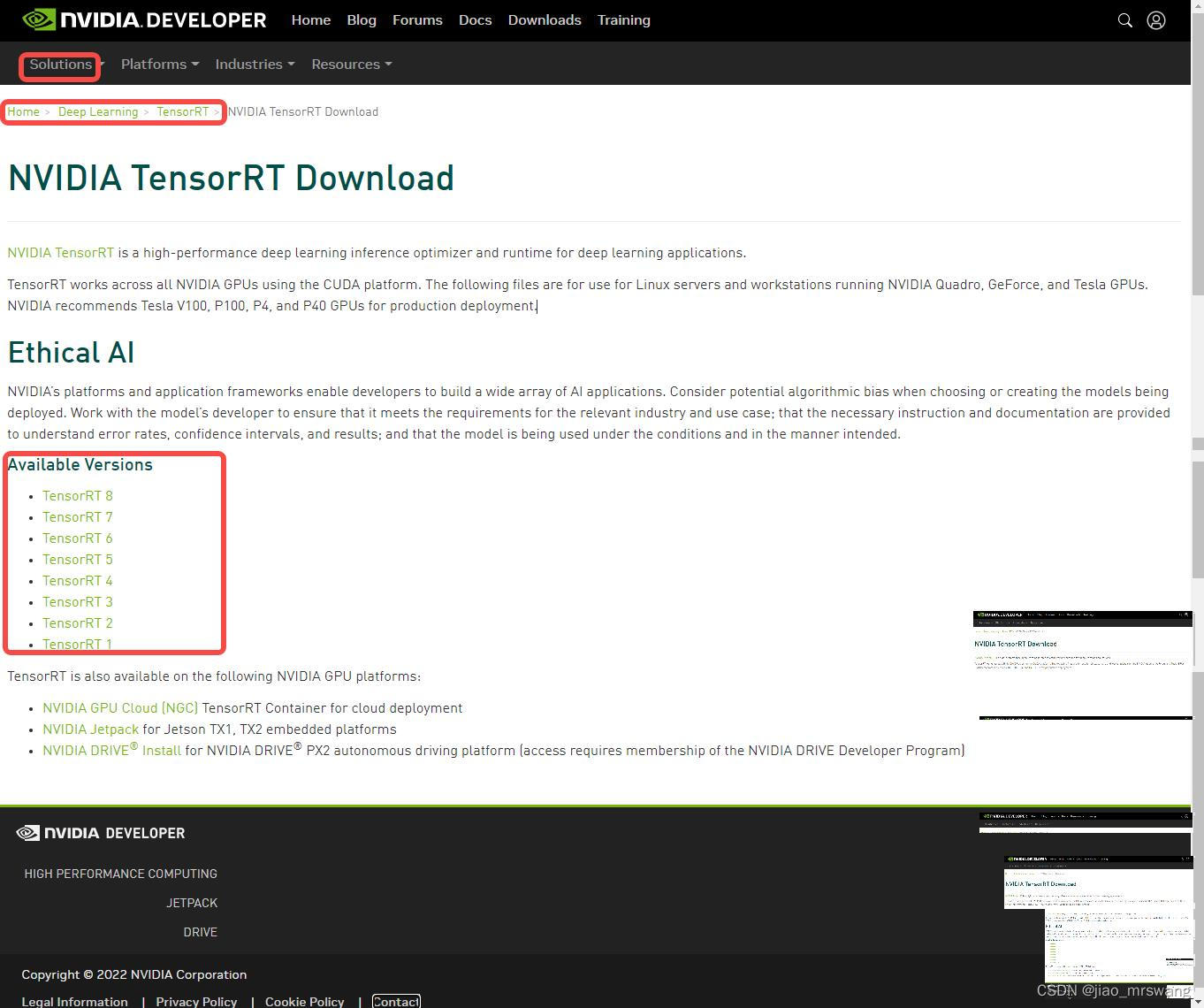
Task: Navigate to Deep Learning via breadcrumb
Action: [x=97, y=111]
